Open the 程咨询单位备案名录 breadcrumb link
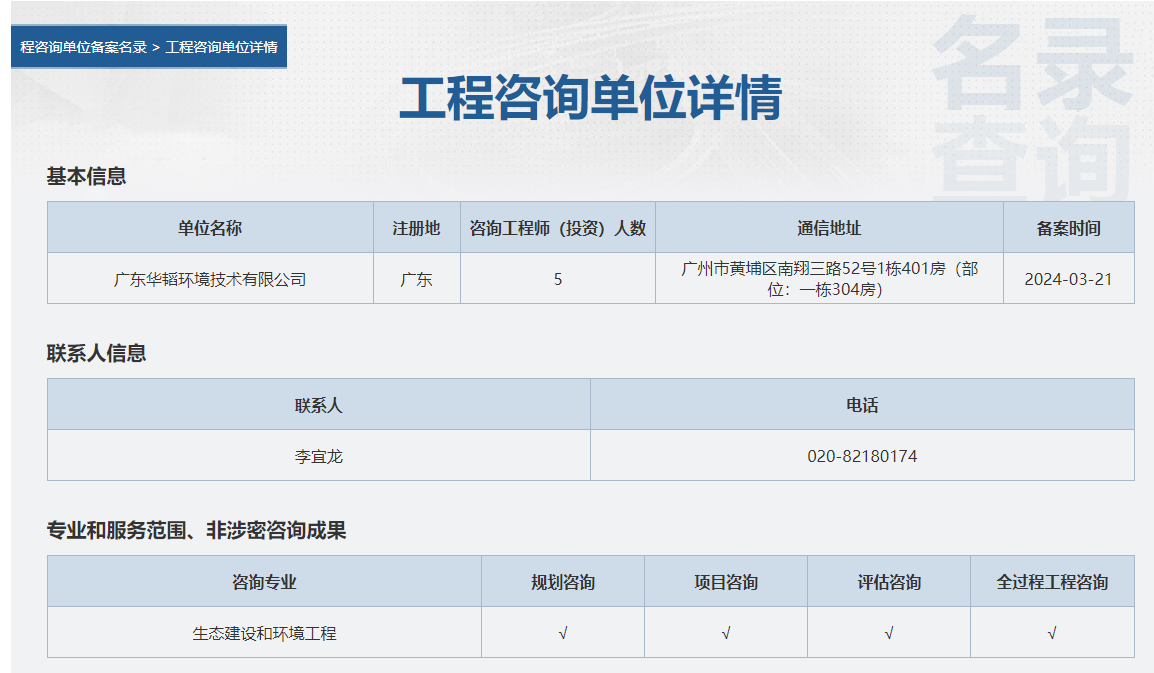Viewport: 1154px width, 673px height. pyautogui.click(x=83, y=47)
